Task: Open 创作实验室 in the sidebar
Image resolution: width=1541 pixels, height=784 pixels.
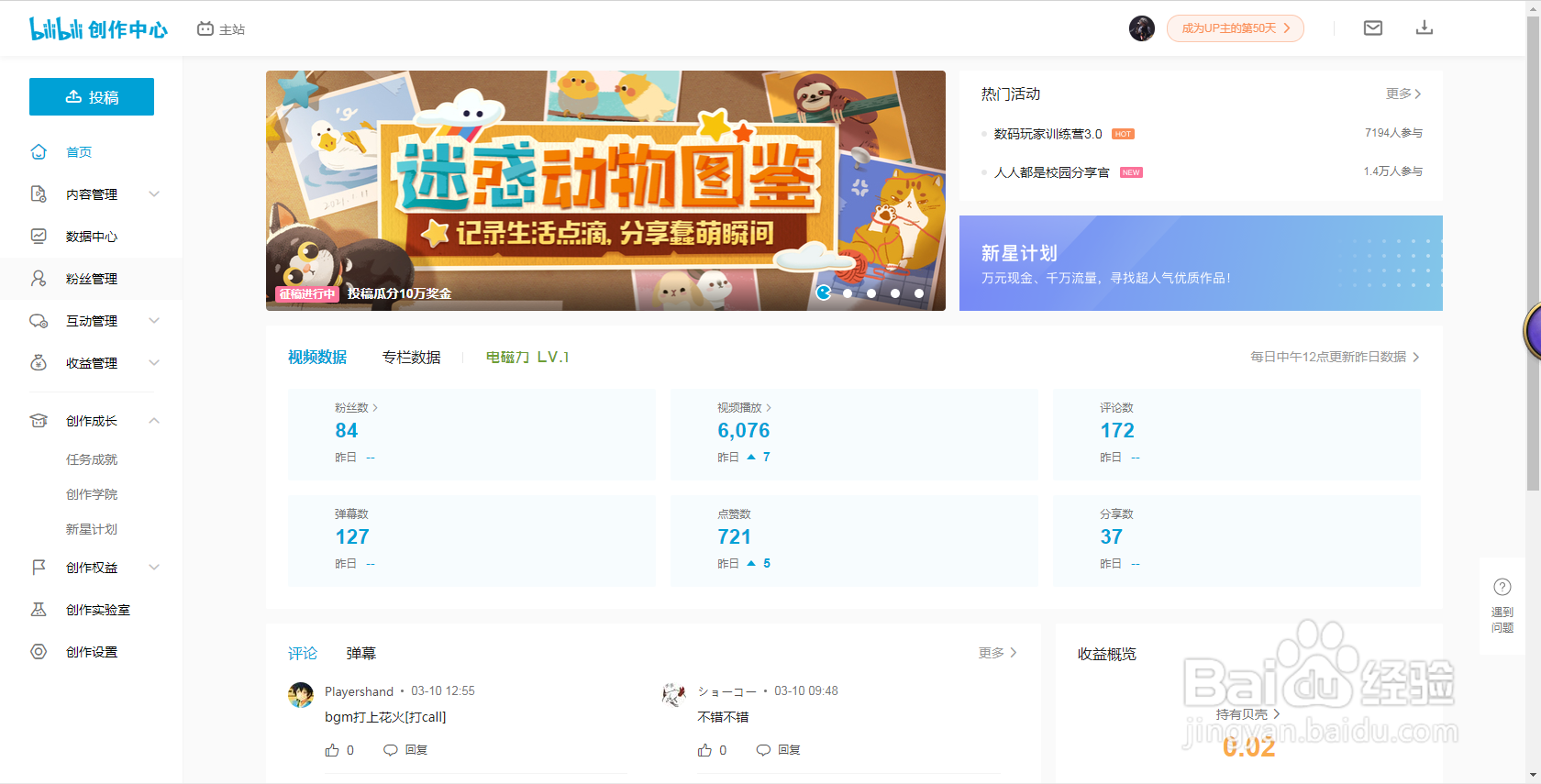Action: [x=98, y=610]
